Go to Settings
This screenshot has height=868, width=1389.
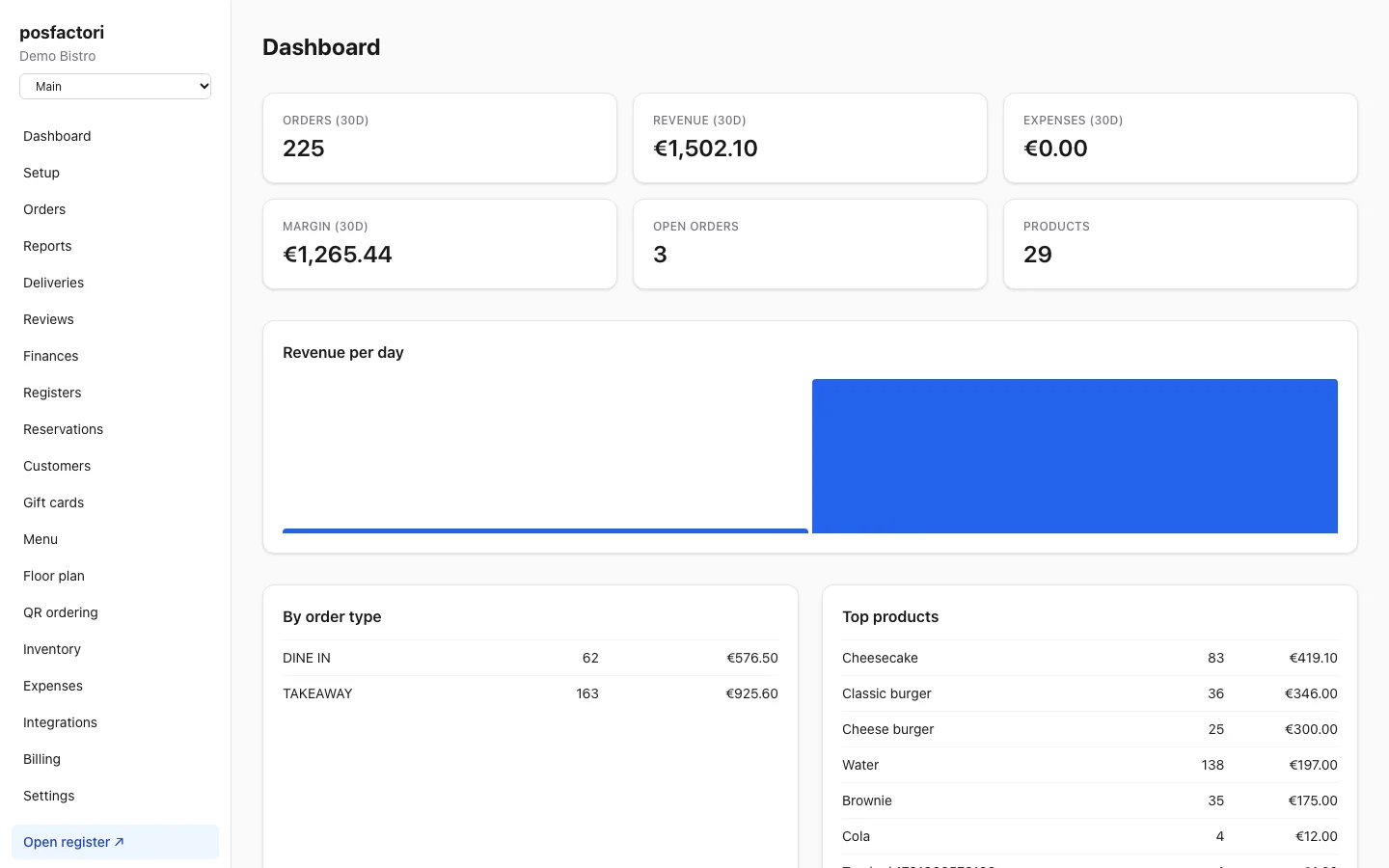coord(48,796)
